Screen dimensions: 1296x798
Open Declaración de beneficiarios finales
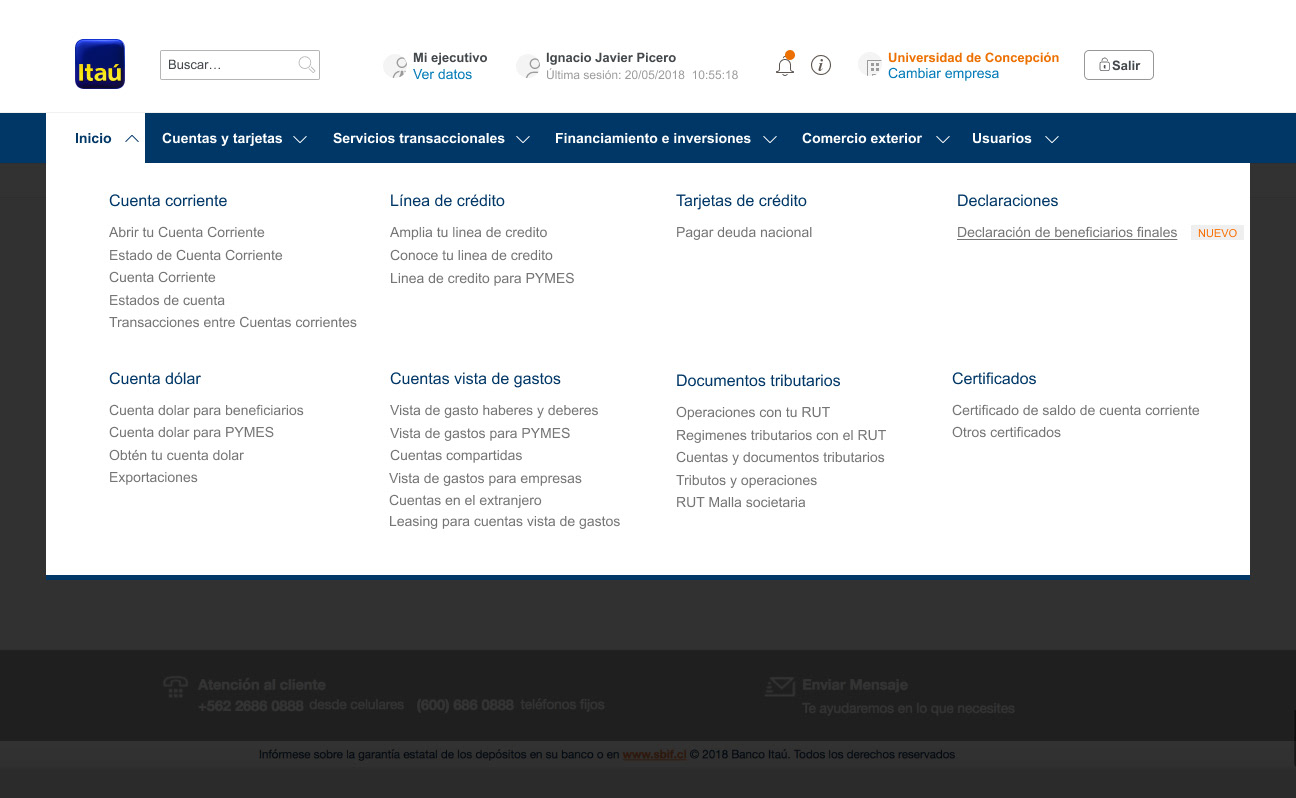coord(1067,232)
